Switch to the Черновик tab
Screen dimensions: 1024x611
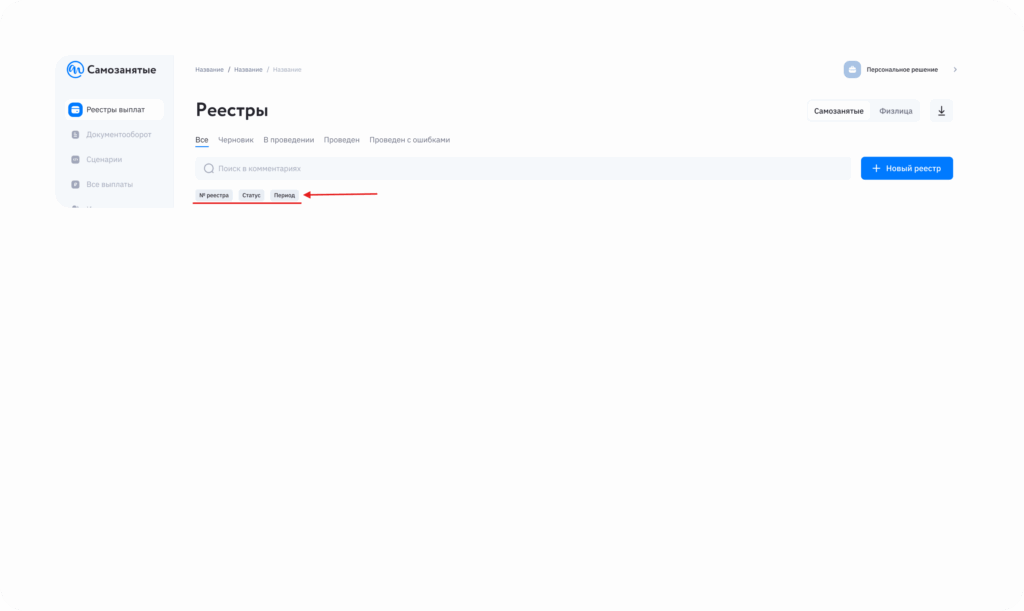236,140
